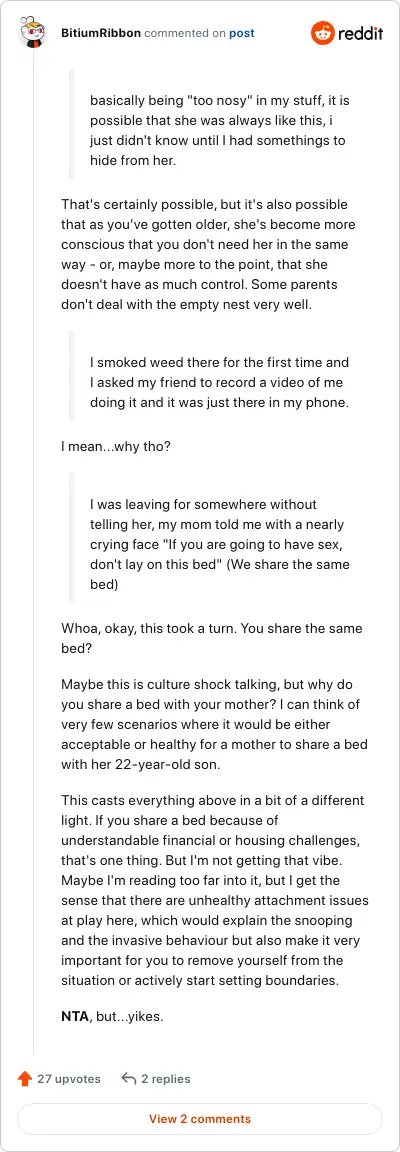Viewport: 400px width, 1152px height.
Task: Click the '27 upvotes' count
Action: point(68,1079)
